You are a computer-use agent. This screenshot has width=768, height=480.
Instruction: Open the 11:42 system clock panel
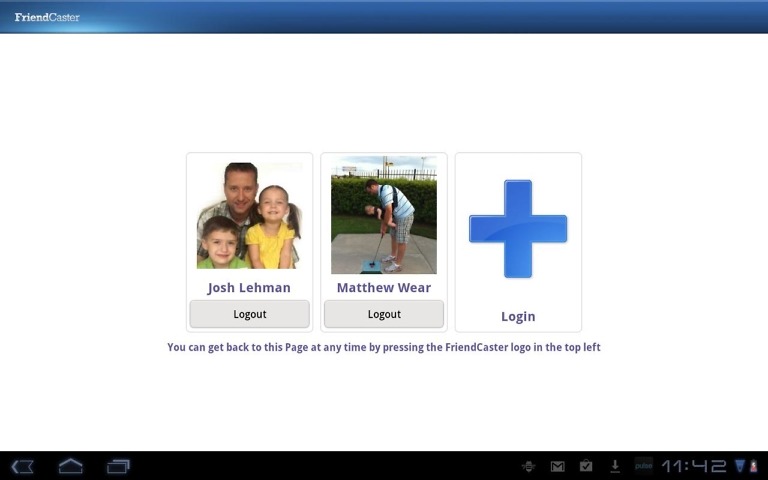coord(693,466)
